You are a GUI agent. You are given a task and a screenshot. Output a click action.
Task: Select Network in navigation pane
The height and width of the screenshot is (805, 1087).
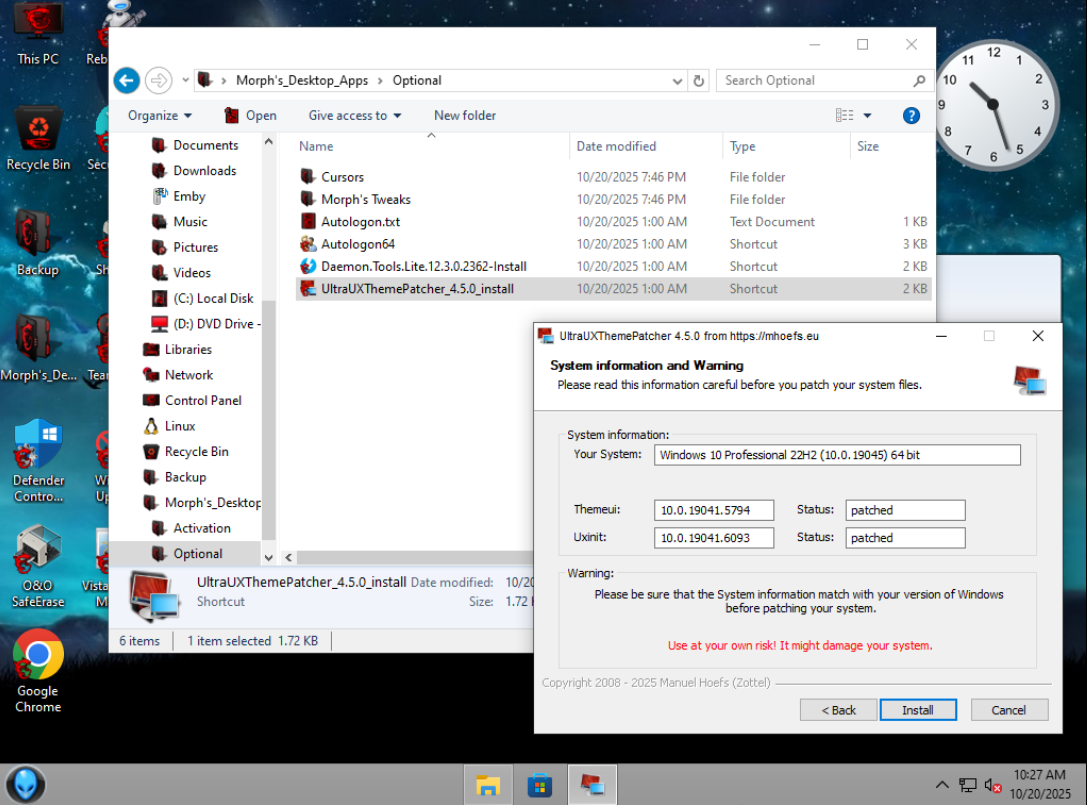coord(189,375)
